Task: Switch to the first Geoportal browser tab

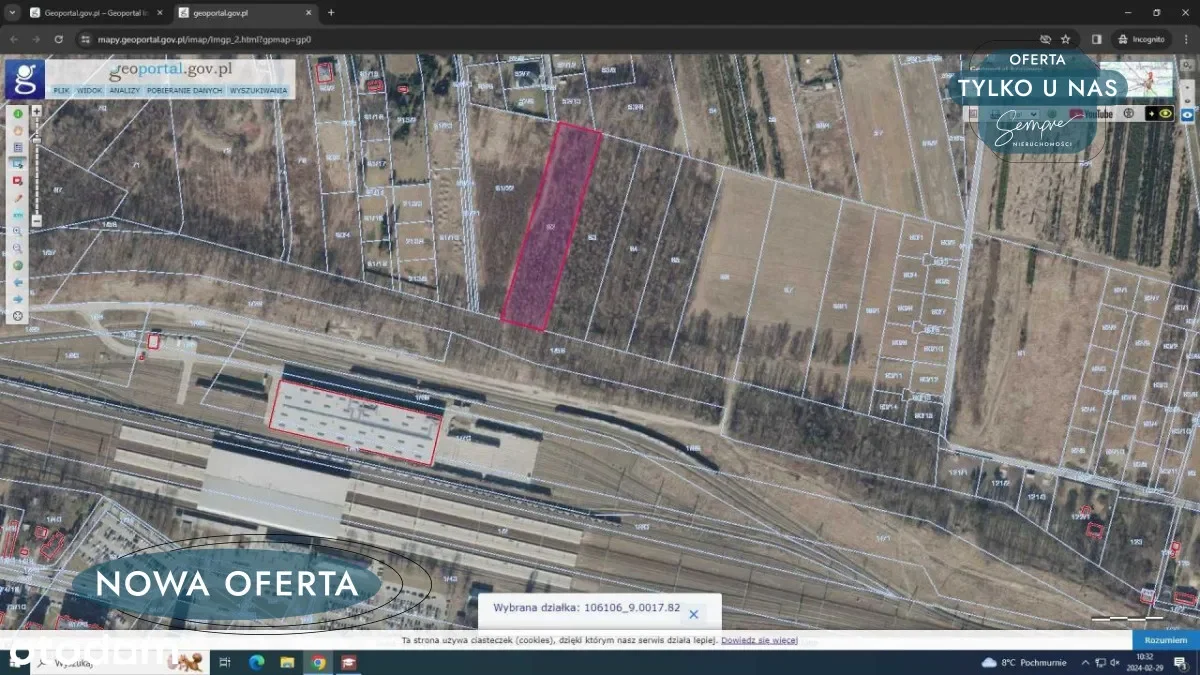Action: pyautogui.click(x=95, y=13)
